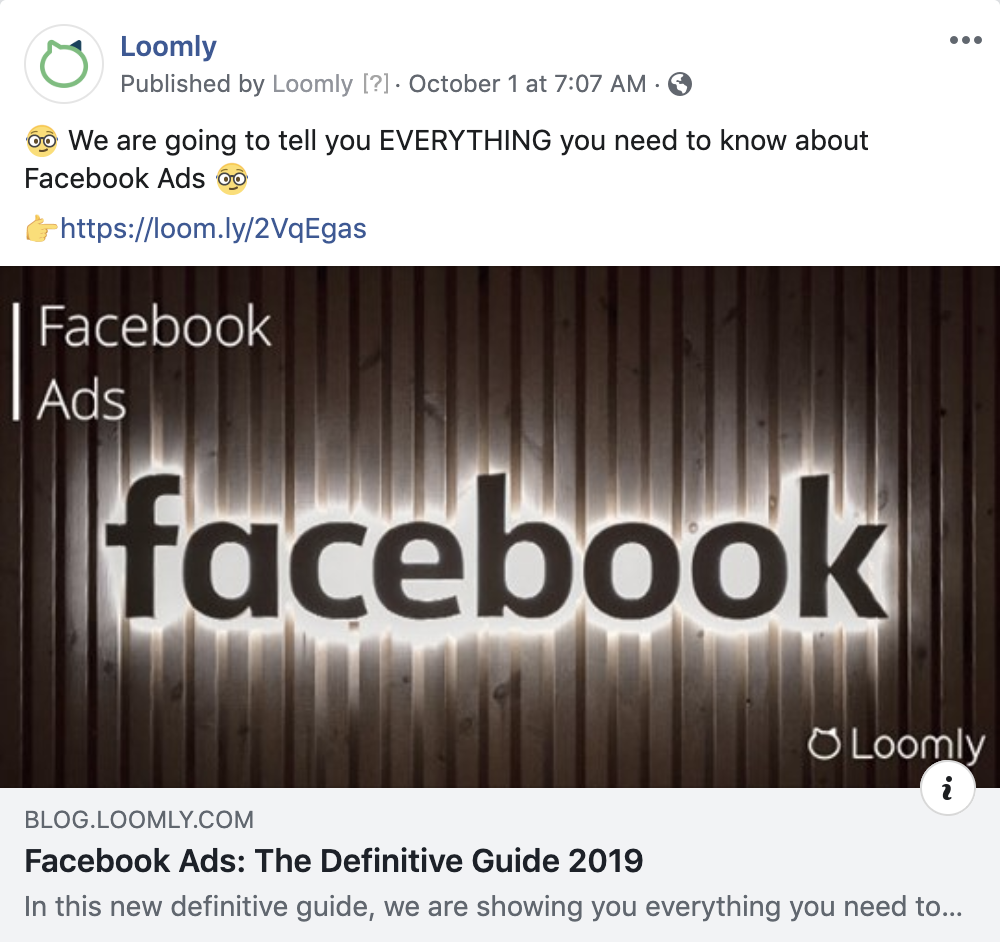Open the info button on the image
Screen dimensions: 1000x942
[947, 788]
